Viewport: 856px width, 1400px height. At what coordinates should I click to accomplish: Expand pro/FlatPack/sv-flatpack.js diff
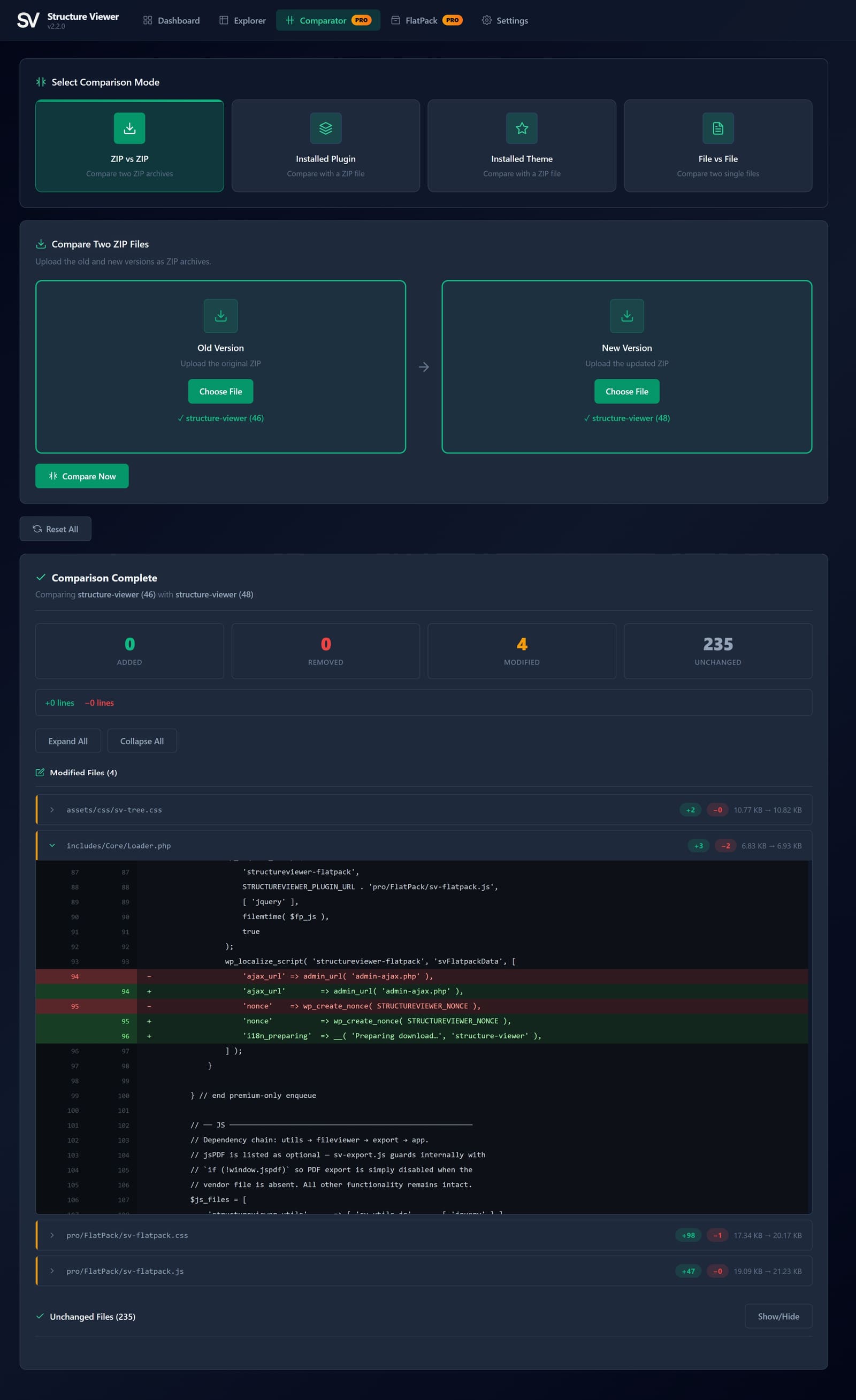[x=424, y=1271]
